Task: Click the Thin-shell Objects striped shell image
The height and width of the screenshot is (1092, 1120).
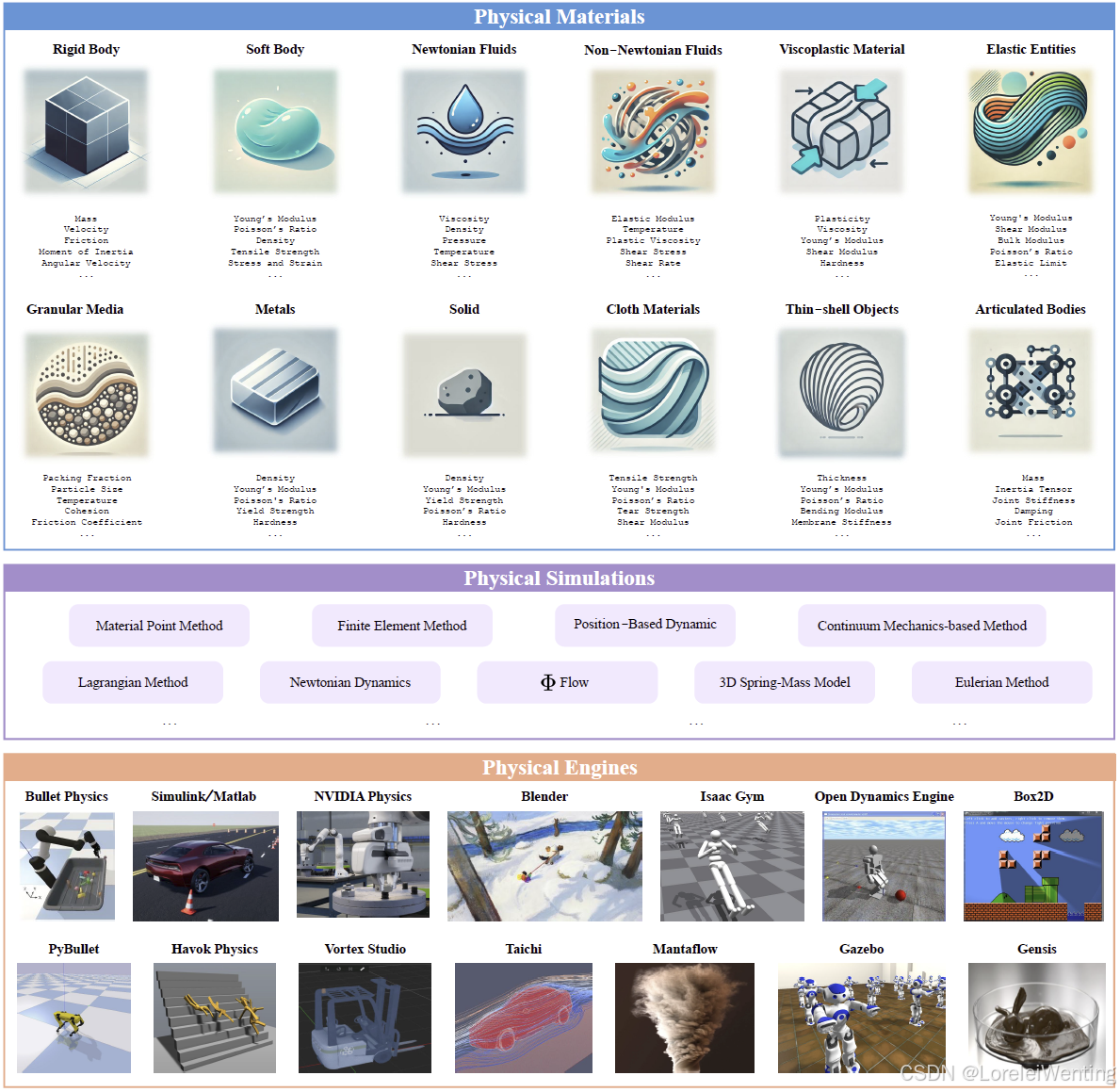Action: (x=841, y=392)
